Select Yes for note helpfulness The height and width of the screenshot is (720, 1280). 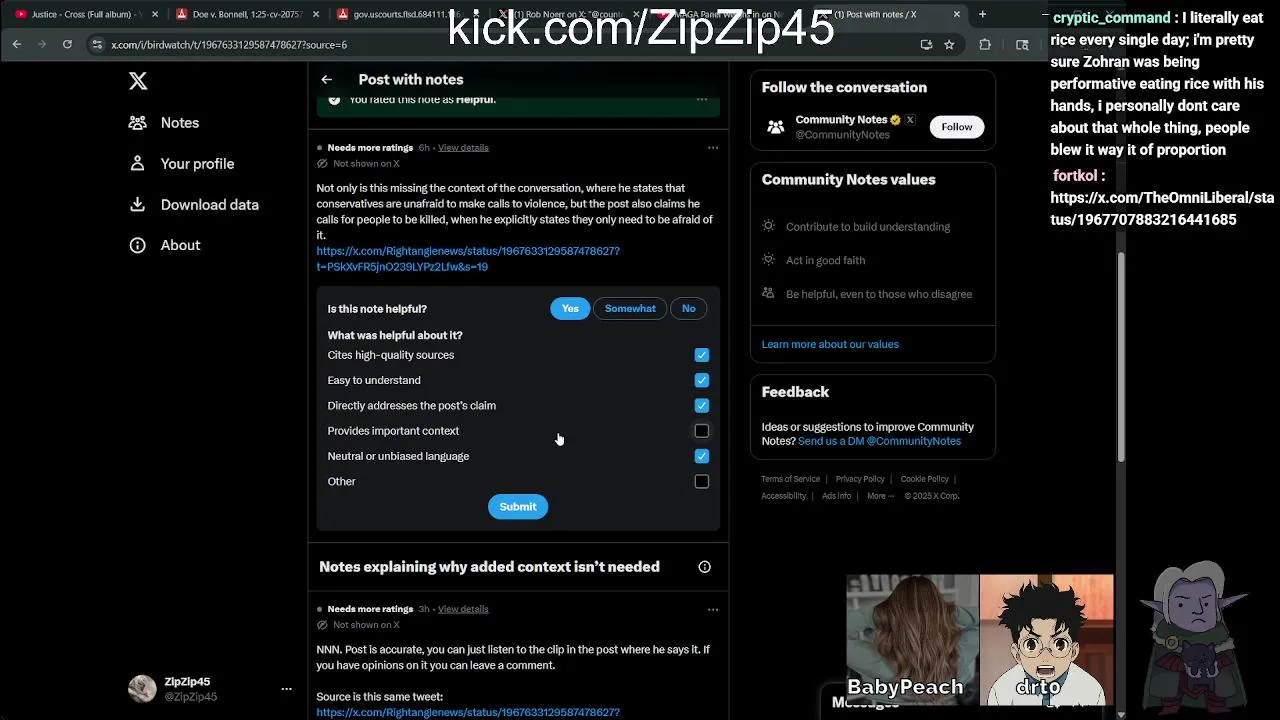pyautogui.click(x=570, y=309)
